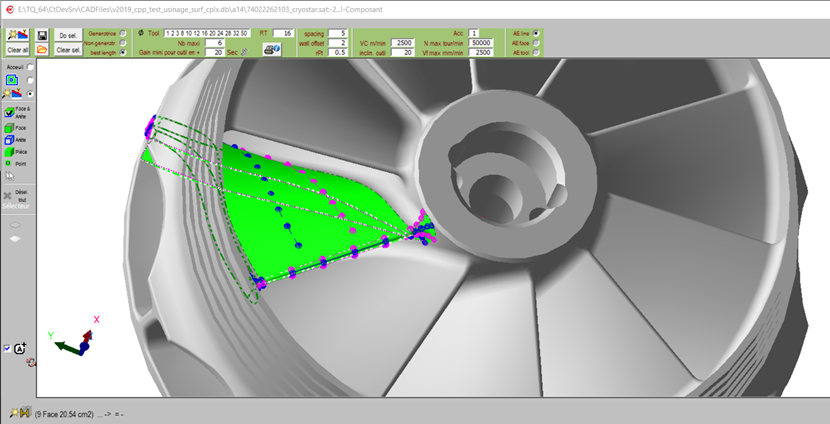Click the red rotate view icon
The width and height of the screenshot is (830, 424).
(31, 362)
